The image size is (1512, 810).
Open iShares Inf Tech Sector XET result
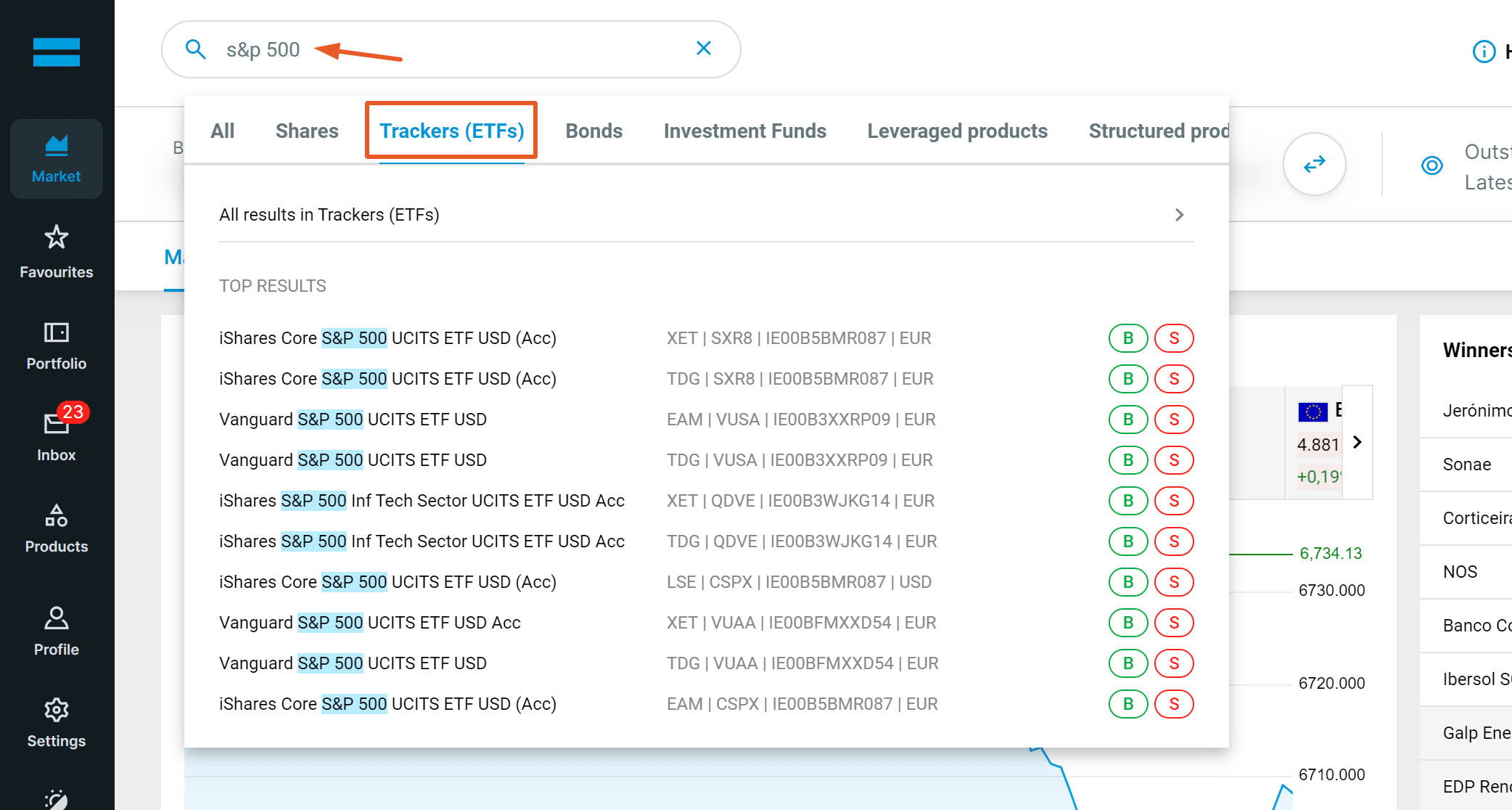tap(422, 501)
